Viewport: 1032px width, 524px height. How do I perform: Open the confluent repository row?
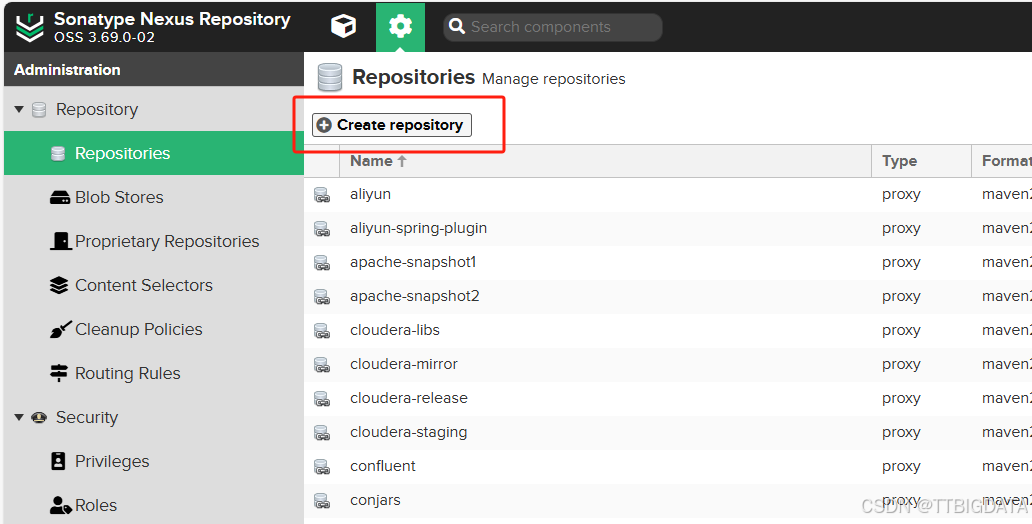pyautogui.click(x=668, y=466)
